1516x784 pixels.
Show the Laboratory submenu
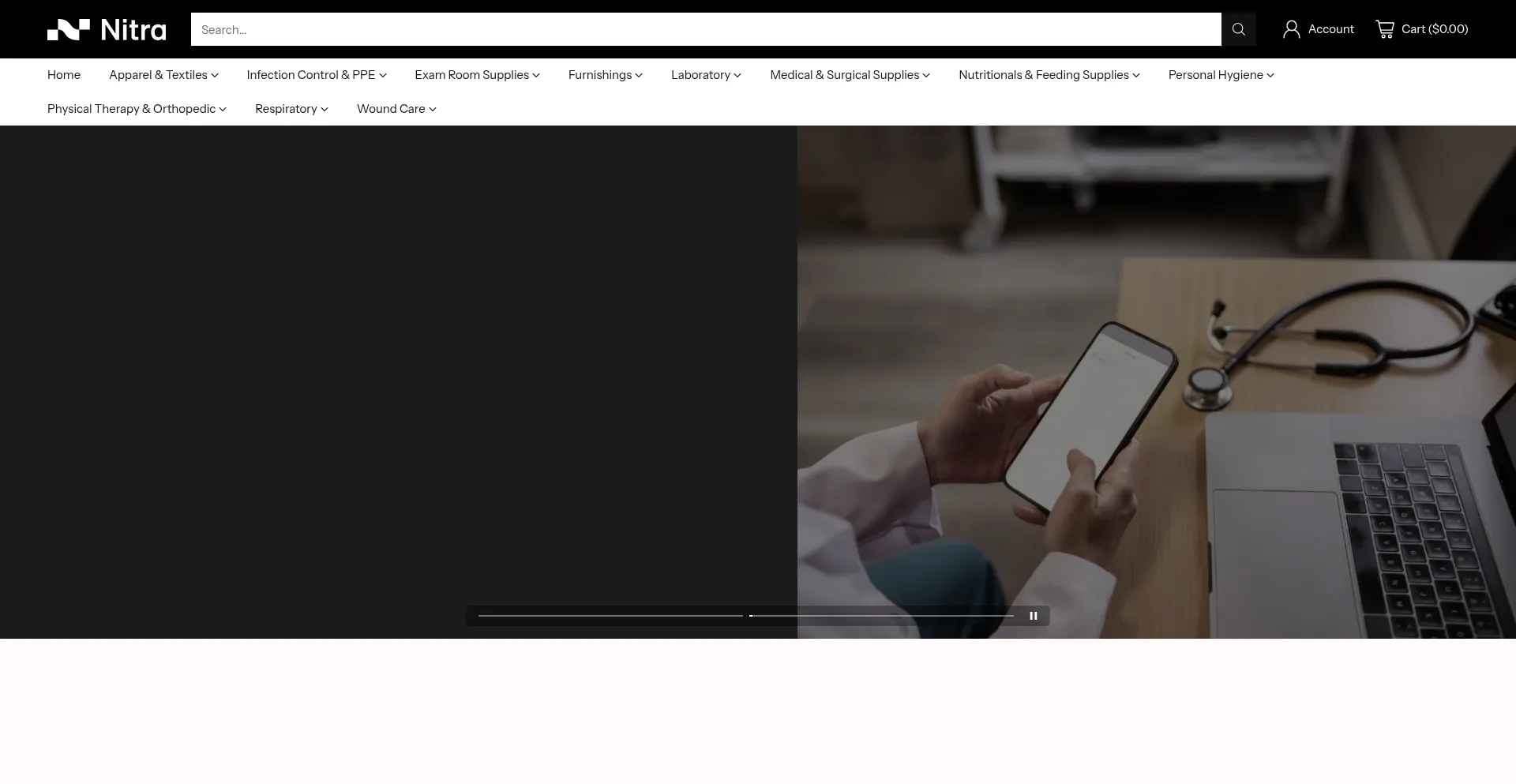pos(706,75)
